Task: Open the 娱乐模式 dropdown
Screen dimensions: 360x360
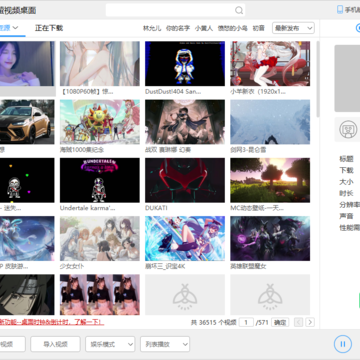Action: (110, 344)
